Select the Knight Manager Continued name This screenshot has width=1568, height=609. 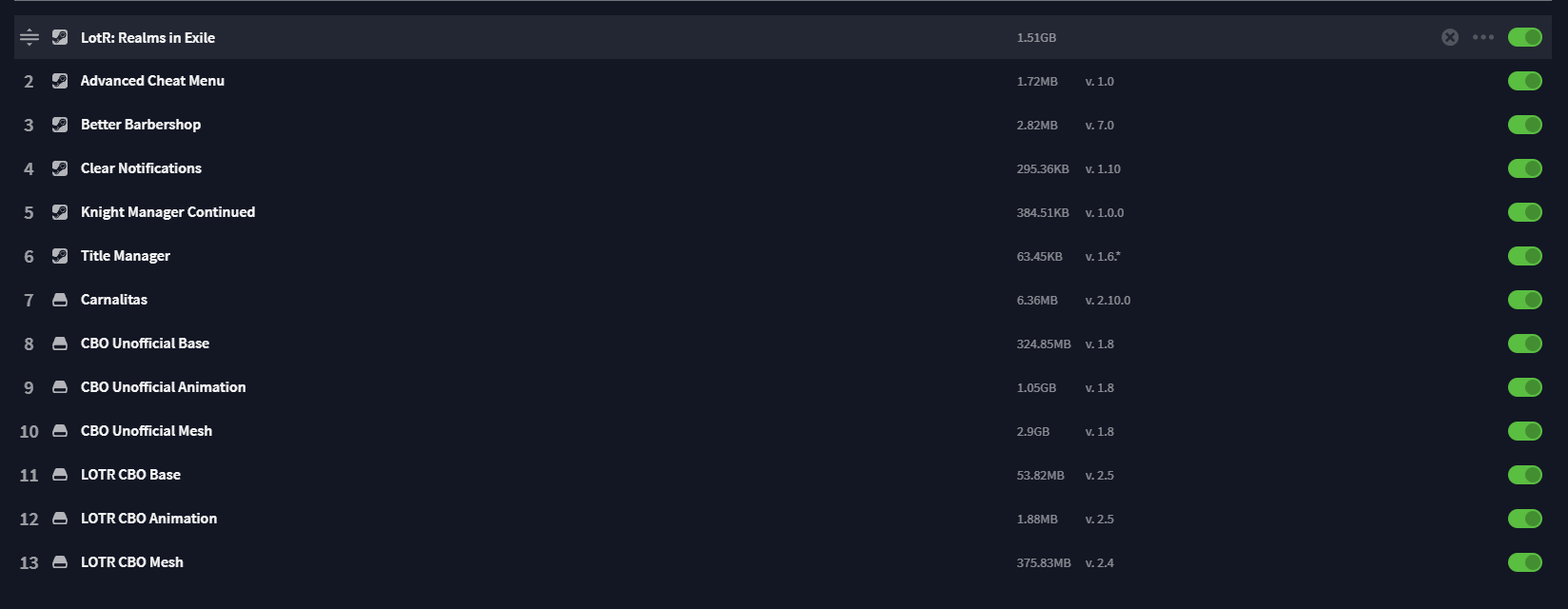(x=167, y=212)
